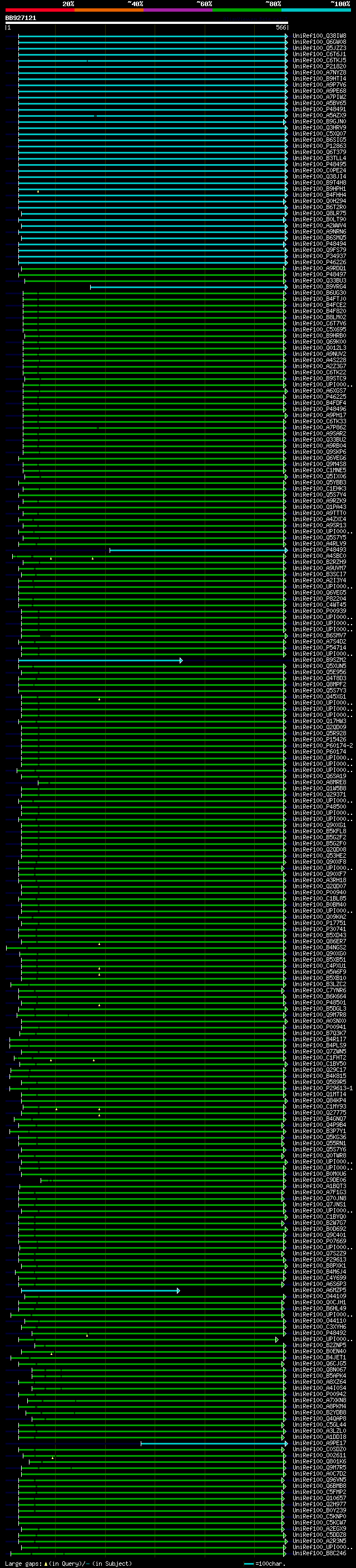The width and height of the screenshot is (356, 1568).
Task: Select the UniRef100_B9GJN0 entry
Action: coord(319,122)
